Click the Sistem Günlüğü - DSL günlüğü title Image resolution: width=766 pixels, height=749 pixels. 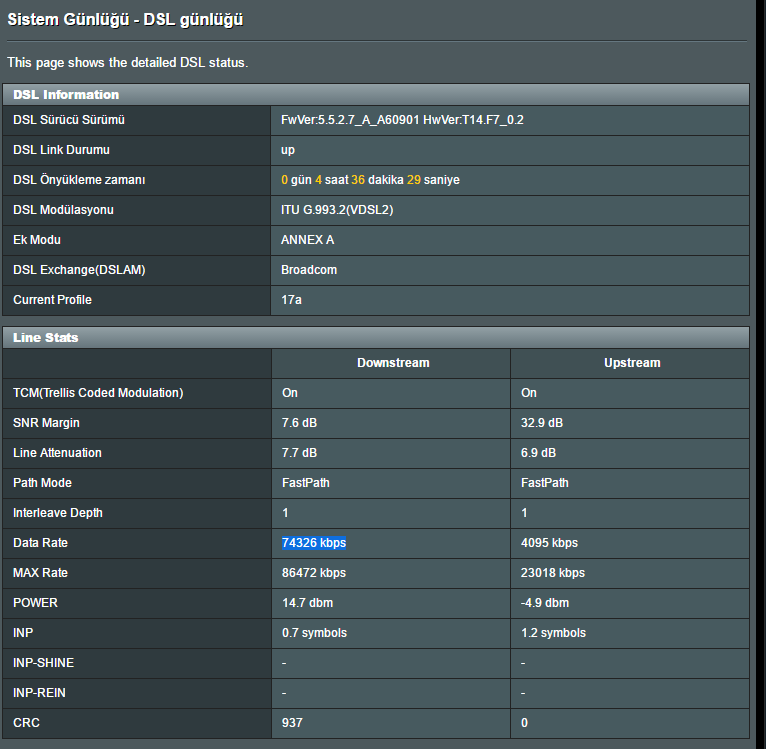tap(125, 20)
